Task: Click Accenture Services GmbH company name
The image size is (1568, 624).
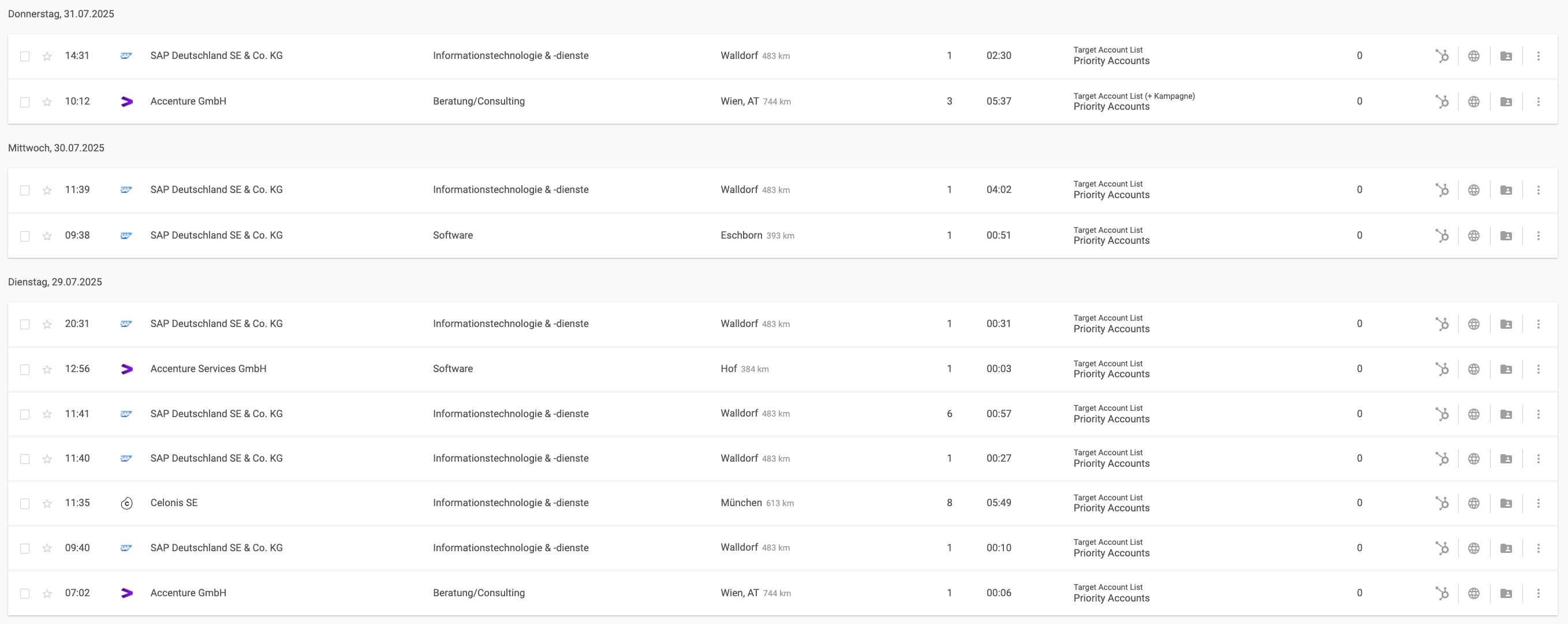Action: [208, 369]
